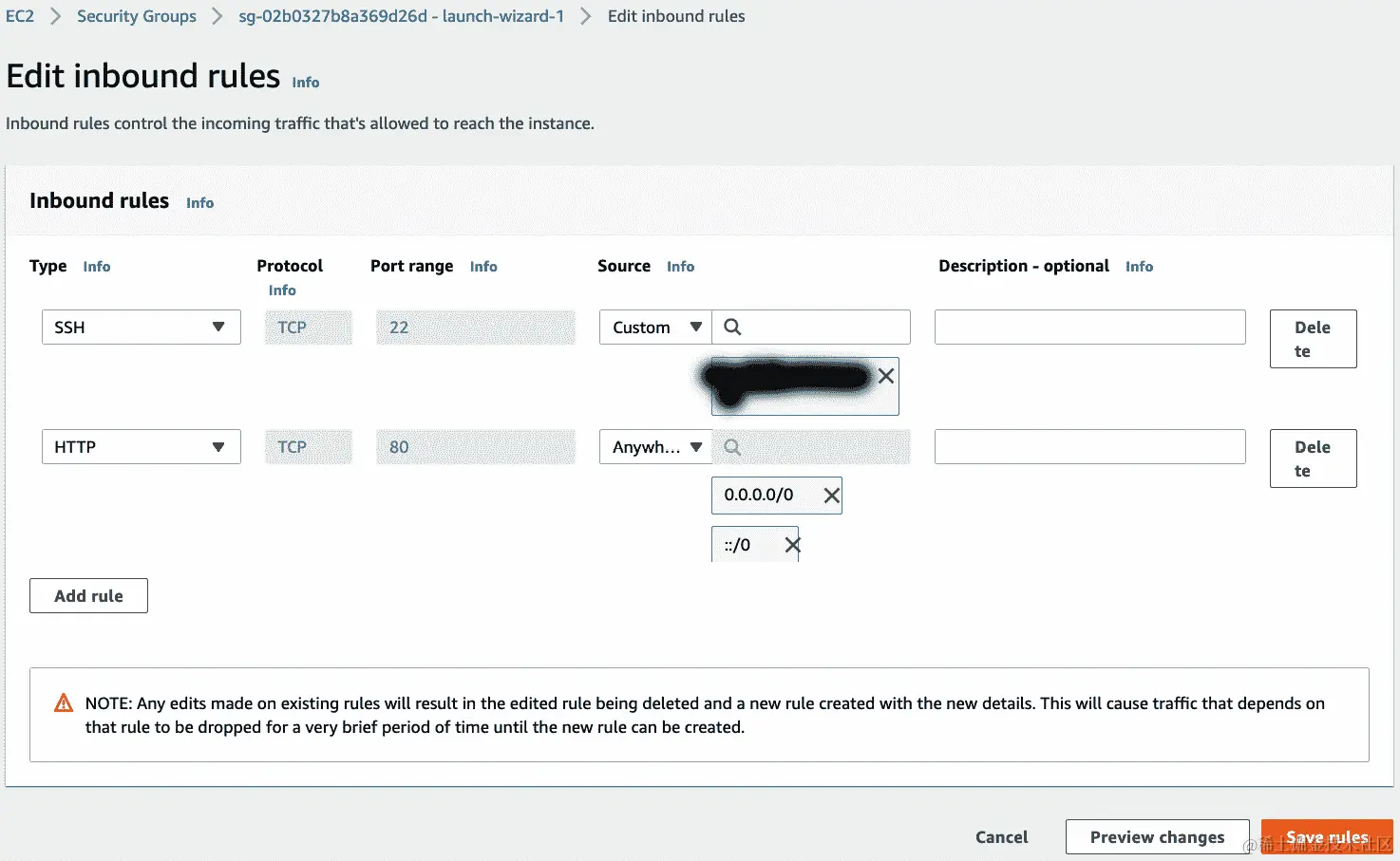This screenshot has height=861, width=1400.
Task: Focus the SSH source search field
Action: (811, 327)
